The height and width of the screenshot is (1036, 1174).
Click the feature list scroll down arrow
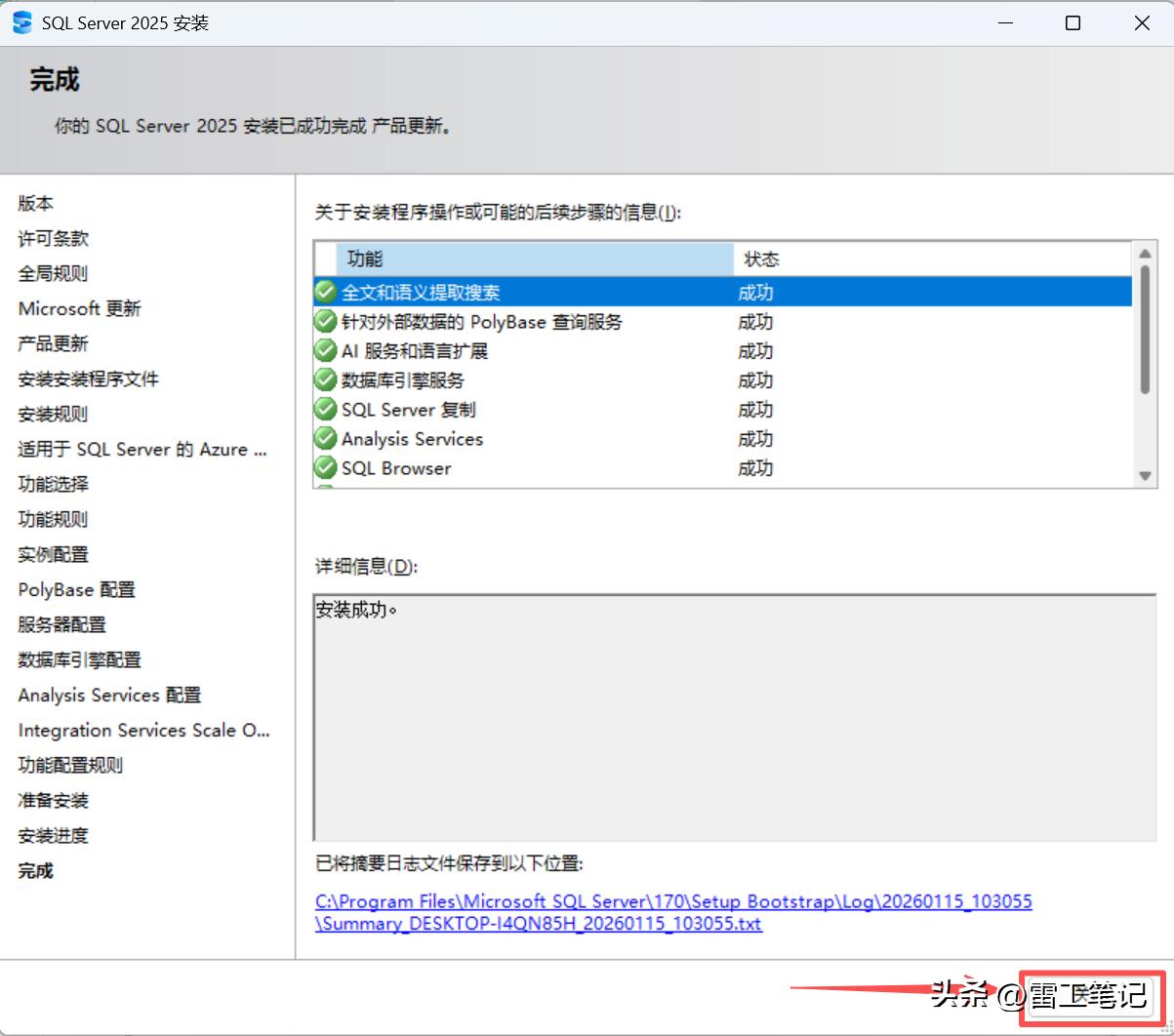[1146, 475]
